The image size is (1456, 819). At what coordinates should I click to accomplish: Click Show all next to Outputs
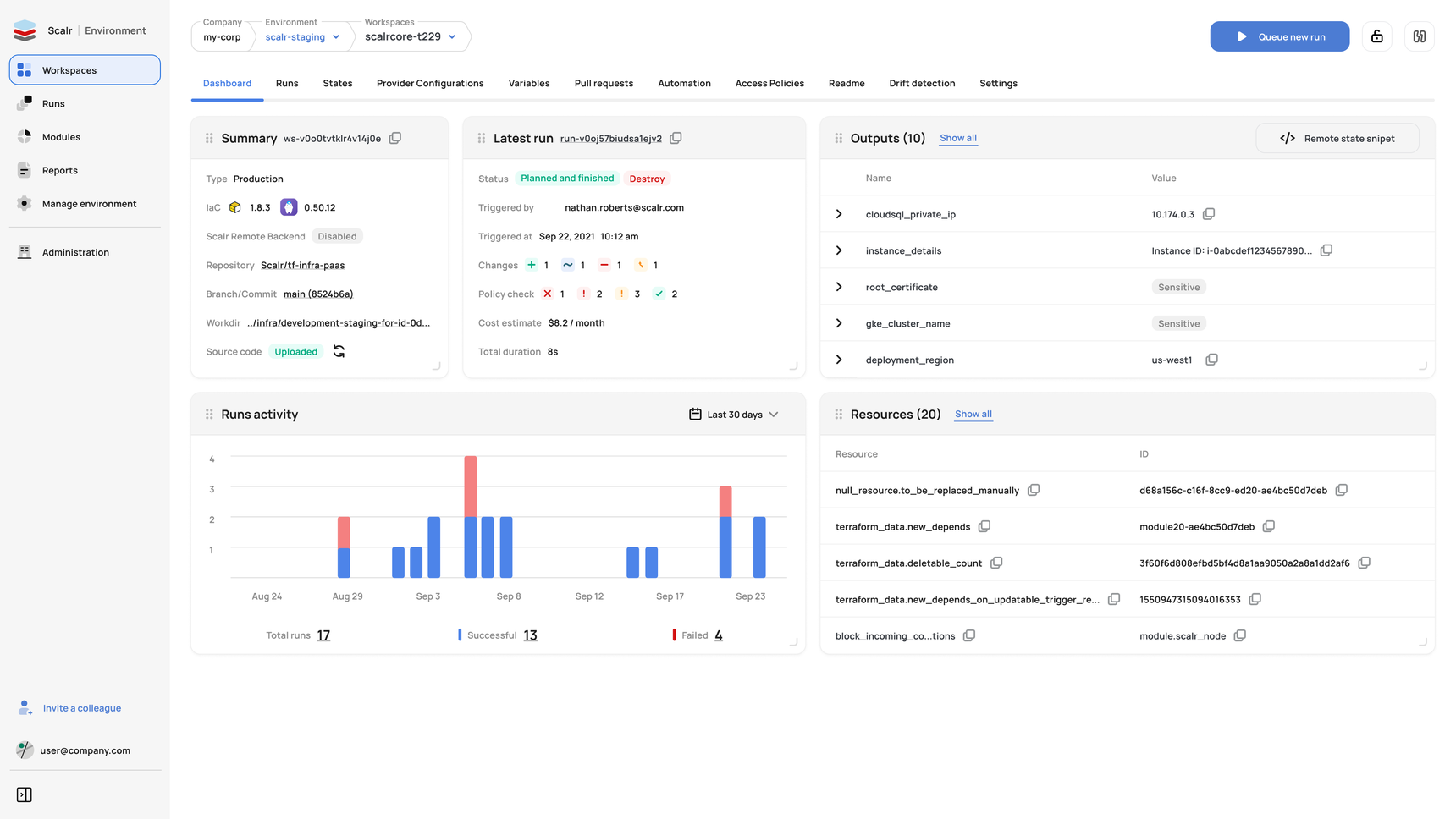958,138
